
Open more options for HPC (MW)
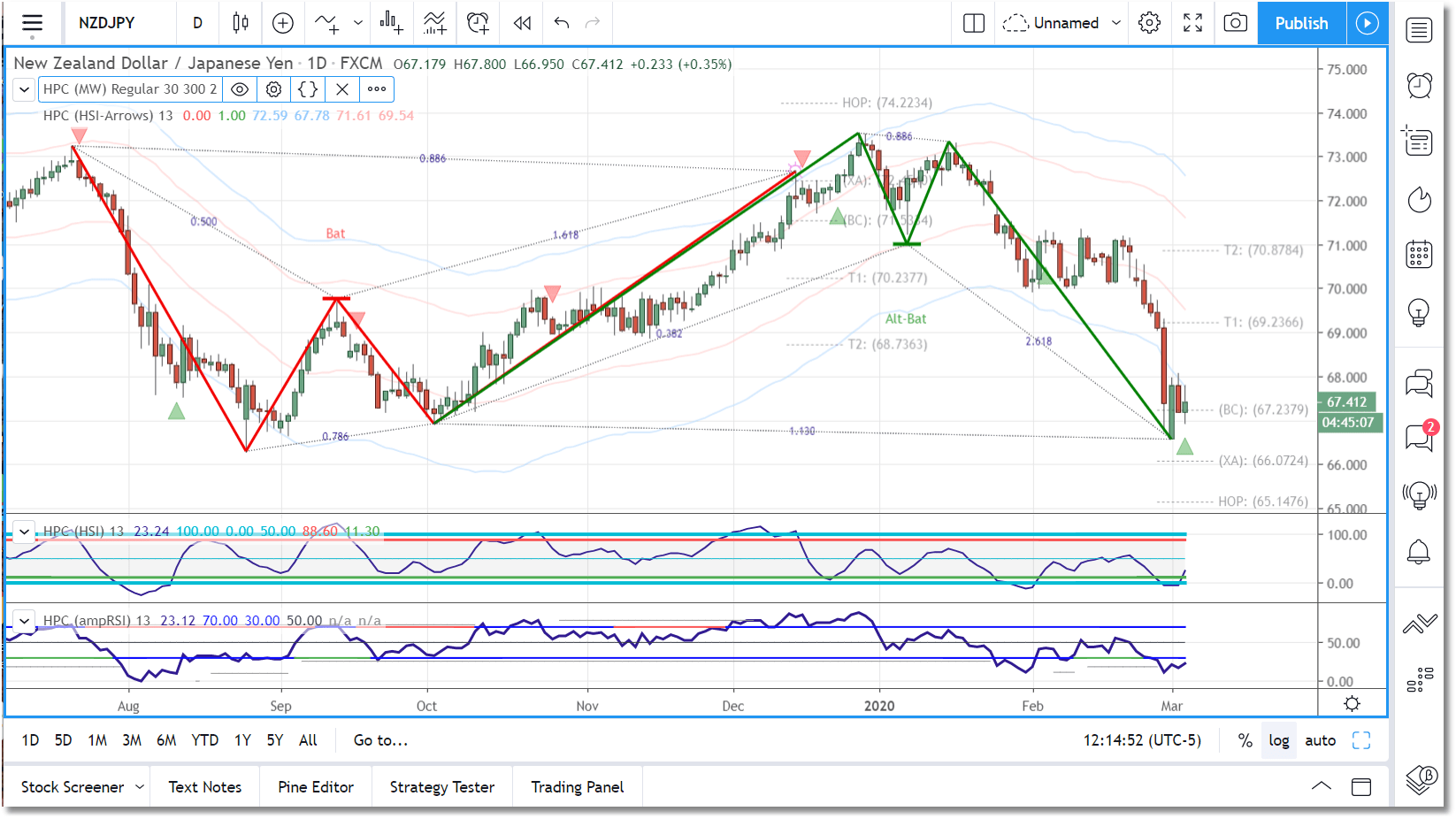click(x=377, y=89)
